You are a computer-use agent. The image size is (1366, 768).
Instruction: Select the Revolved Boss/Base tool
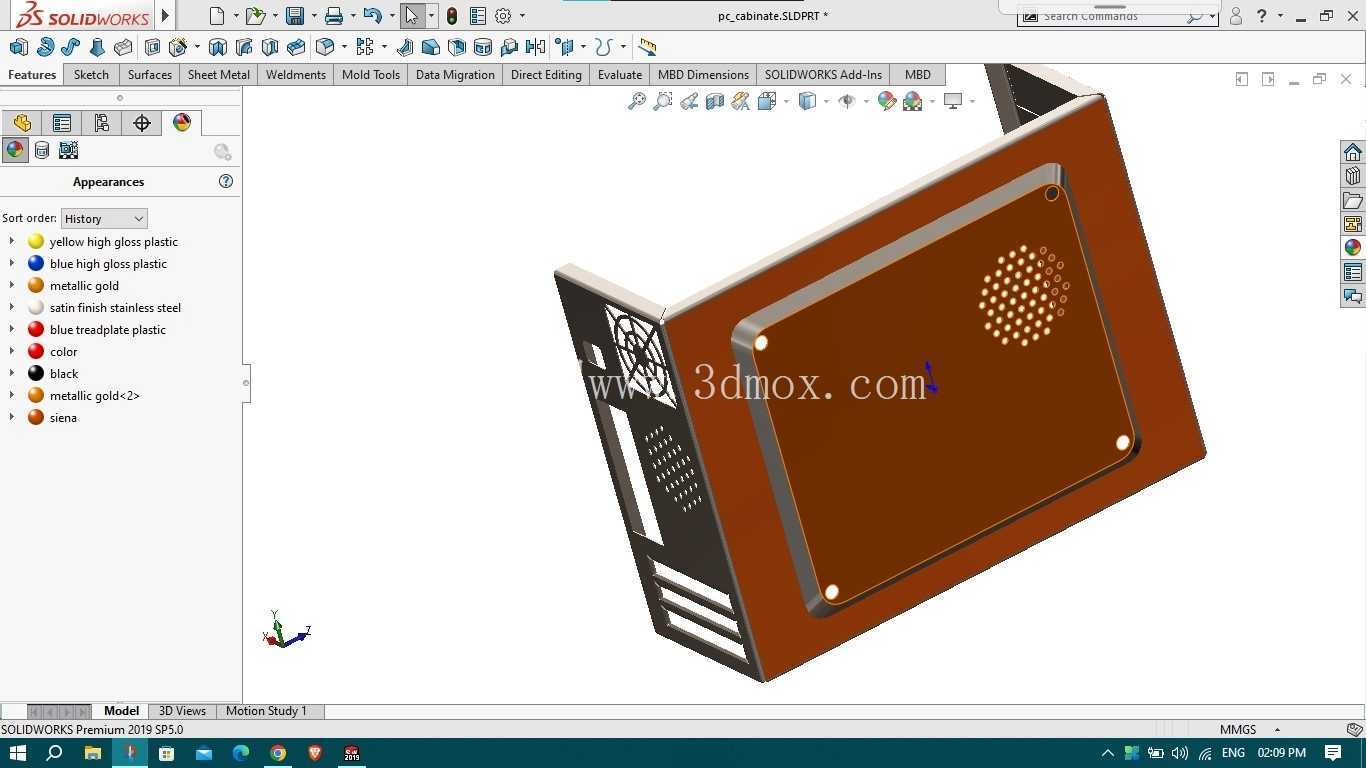45,47
